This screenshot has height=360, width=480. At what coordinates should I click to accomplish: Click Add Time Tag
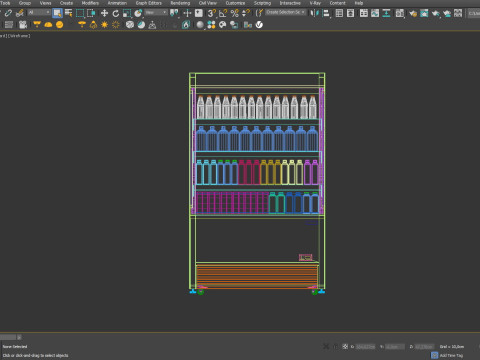(x=451, y=355)
